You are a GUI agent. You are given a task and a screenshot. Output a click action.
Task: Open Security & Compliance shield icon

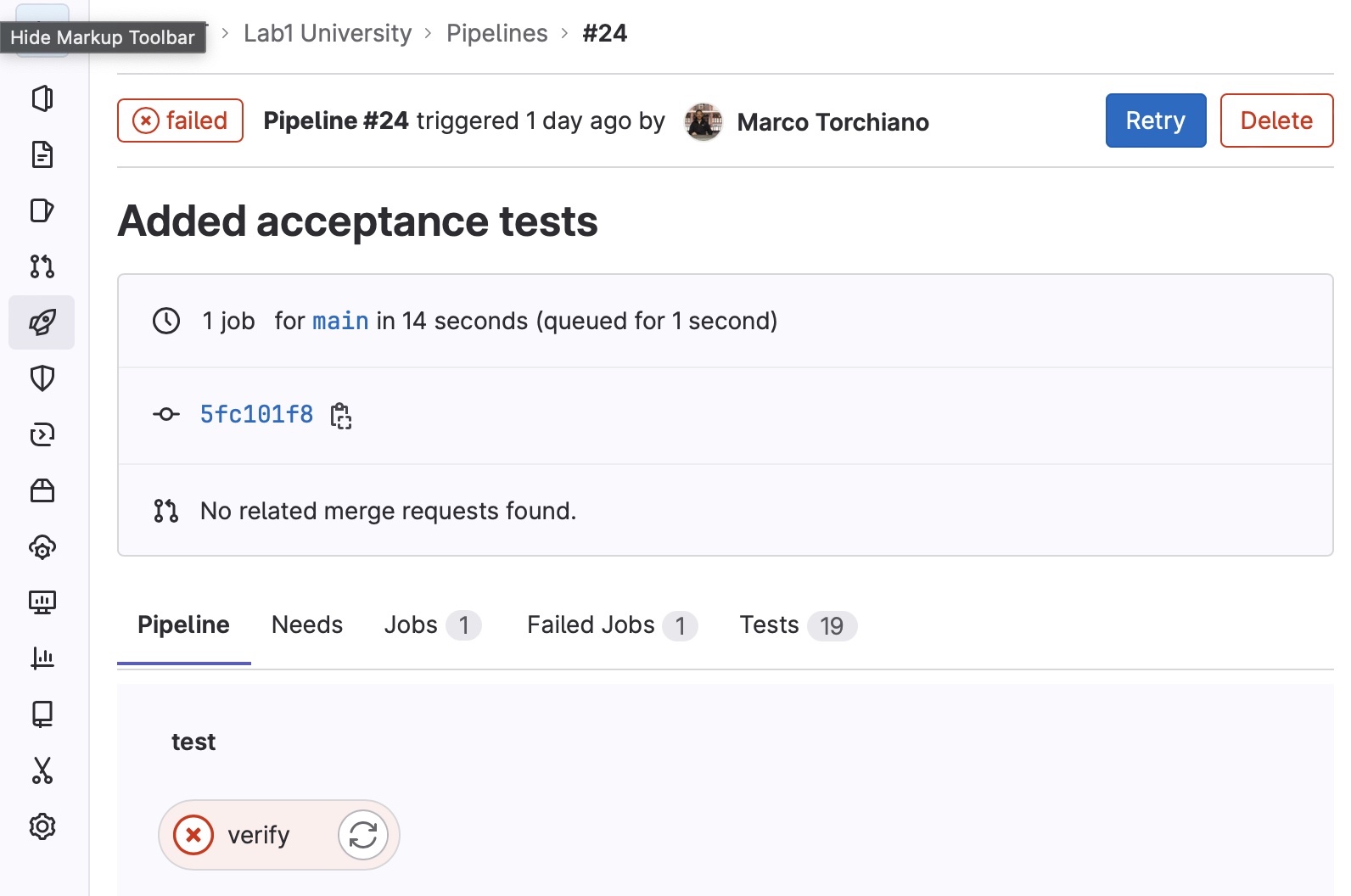click(42, 378)
